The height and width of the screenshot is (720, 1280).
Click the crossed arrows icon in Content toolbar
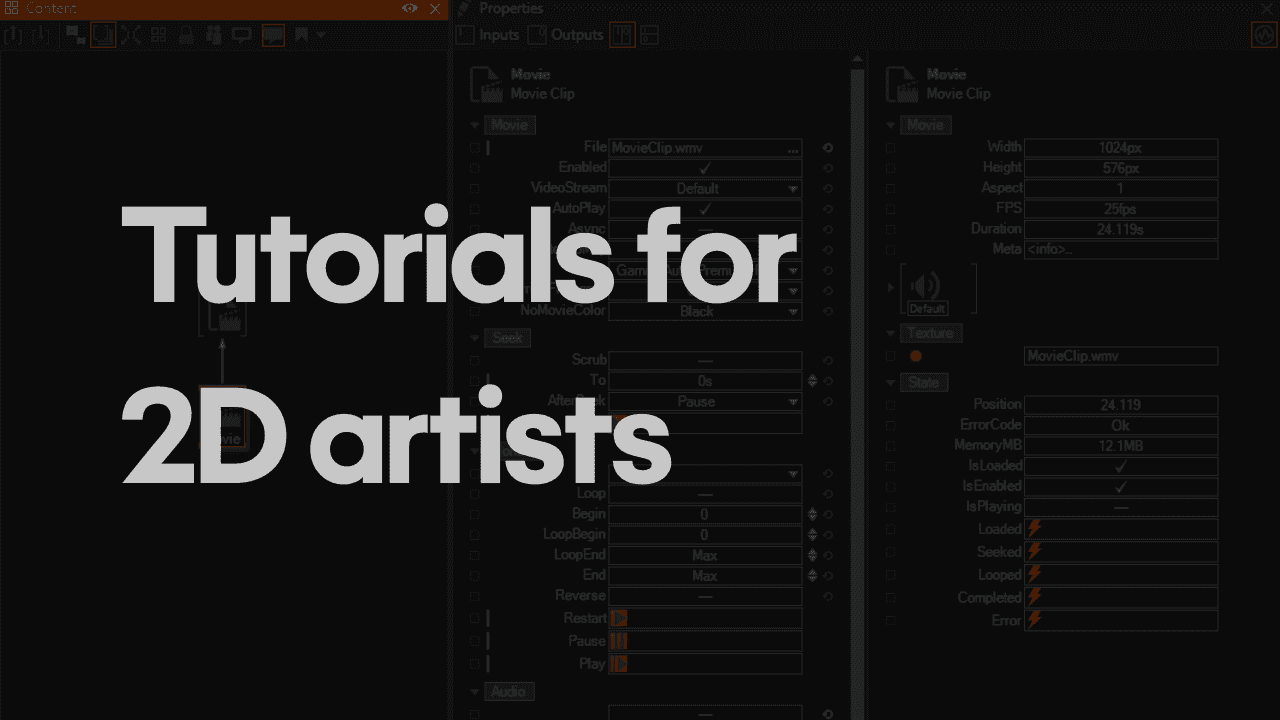pyautogui.click(x=131, y=35)
